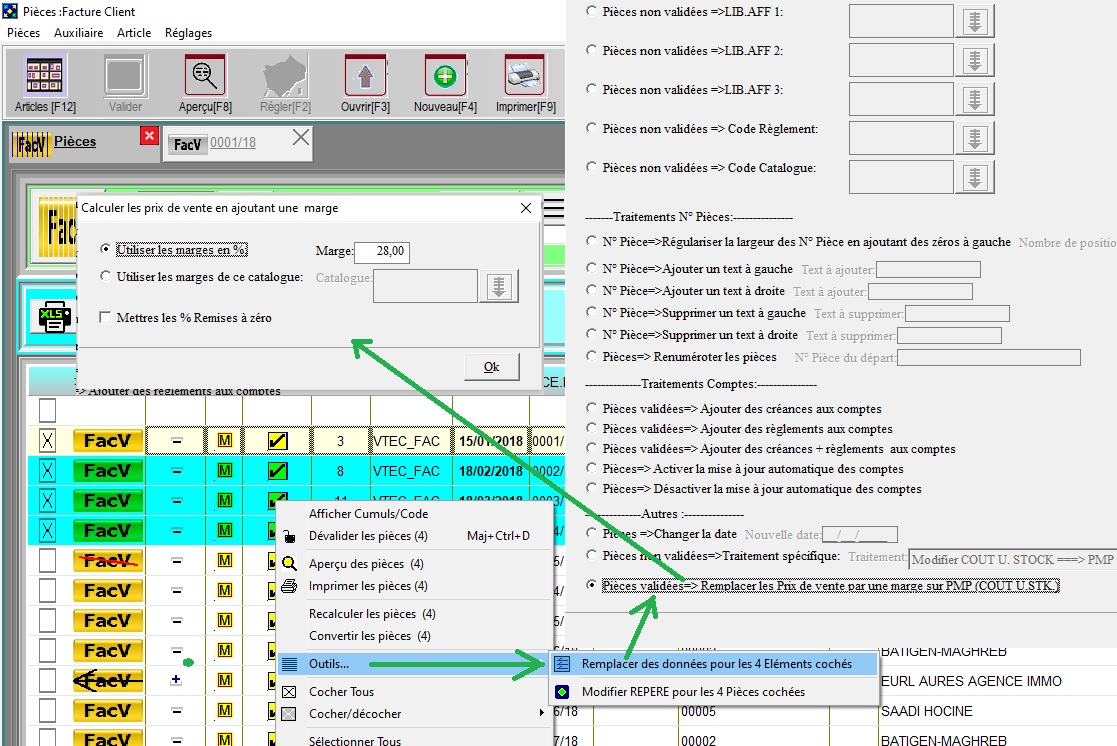This screenshot has height=746, width=1117.
Task: Click the app icon in Pièces title bar
Action: [10, 11]
